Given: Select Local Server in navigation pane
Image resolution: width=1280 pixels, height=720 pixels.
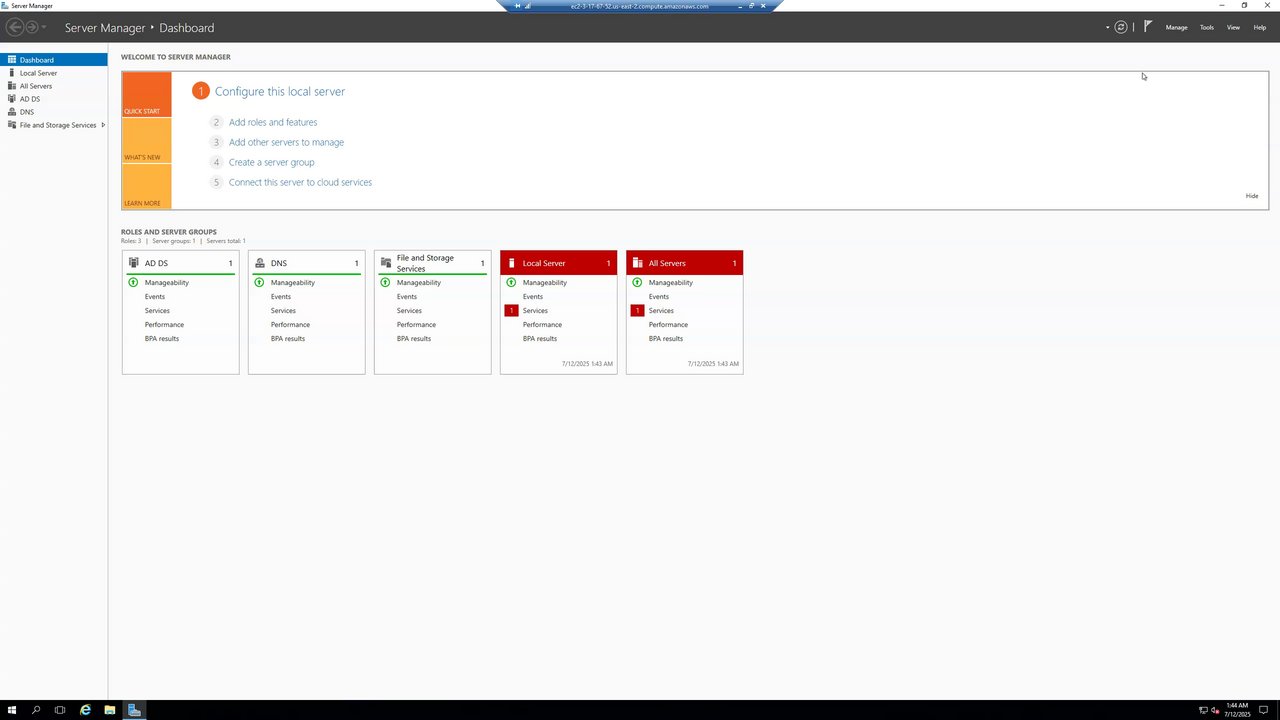Looking at the screenshot, I should point(54,73).
